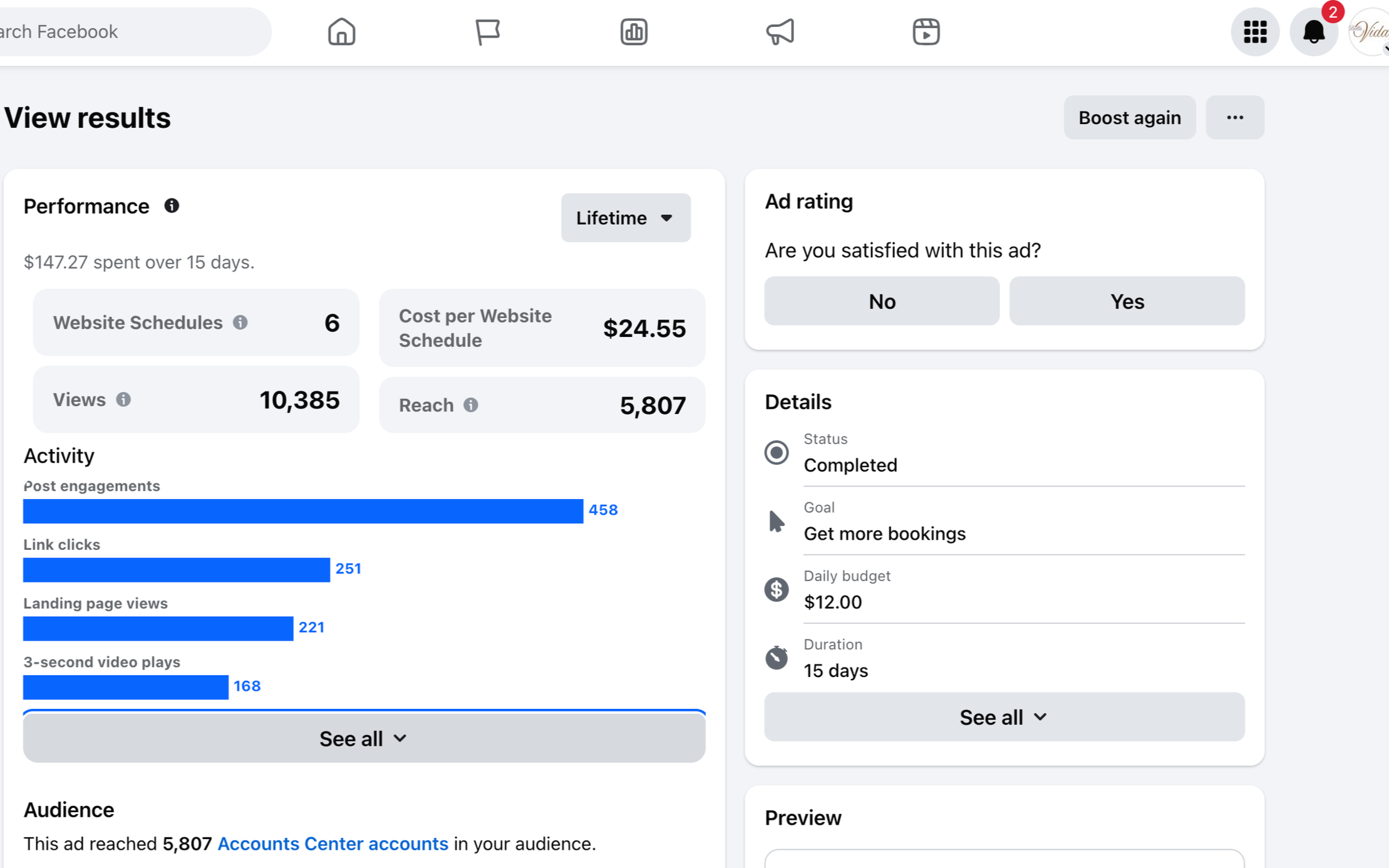Expand See all under Details
The width and height of the screenshot is (1389, 868).
[x=1004, y=716]
